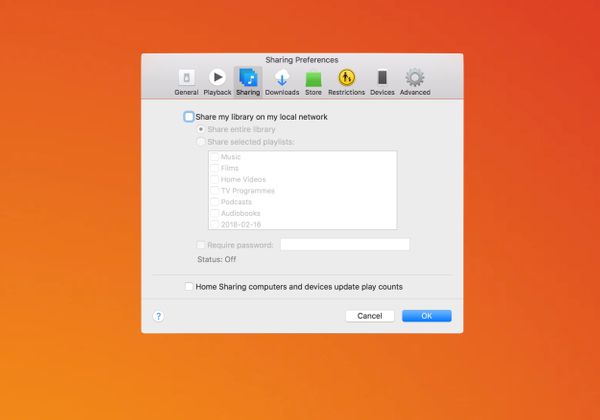Choose the Share selected playlists option

202,142
